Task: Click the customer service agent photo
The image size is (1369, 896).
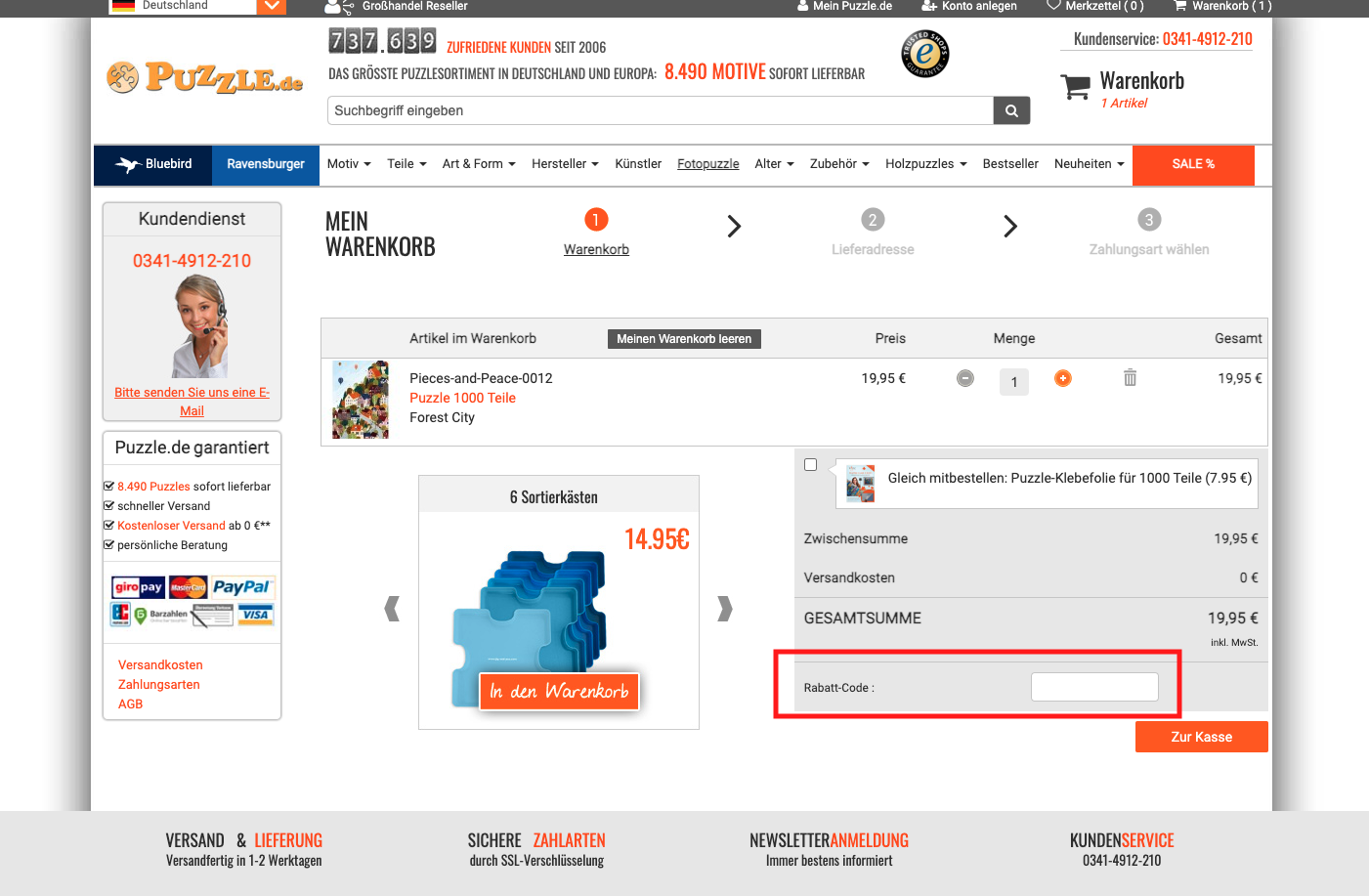Action: [x=200, y=326]
